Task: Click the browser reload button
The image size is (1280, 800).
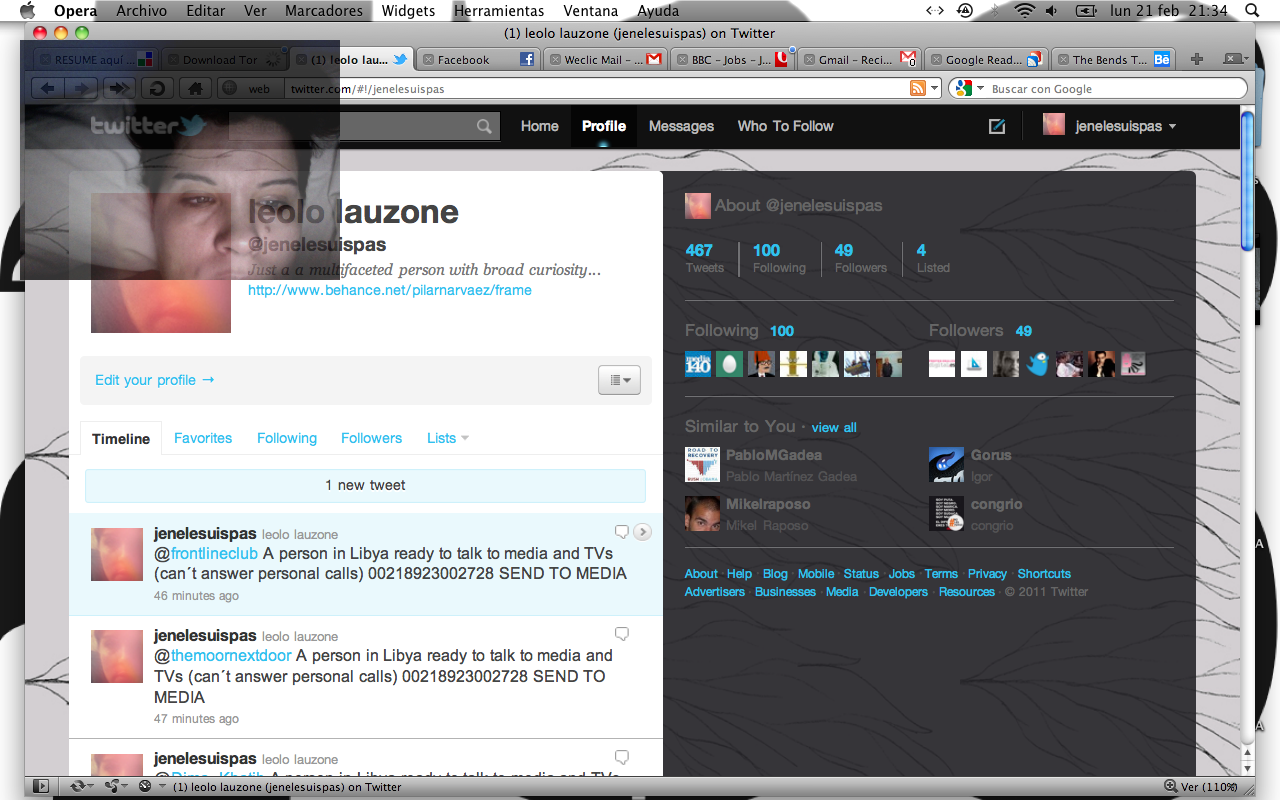Action: [x=156, y=89]
